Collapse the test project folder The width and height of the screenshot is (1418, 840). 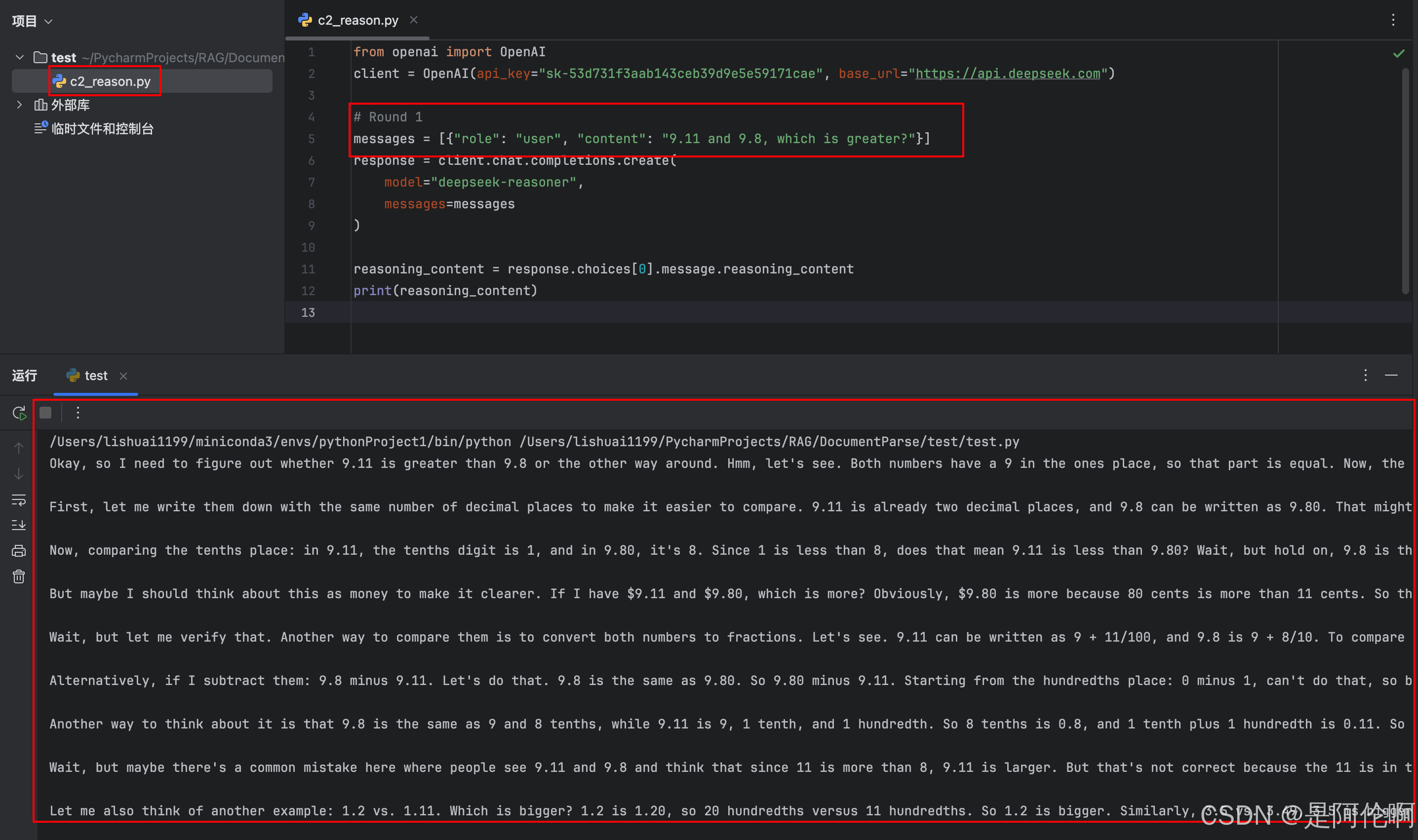coord(20,57)
